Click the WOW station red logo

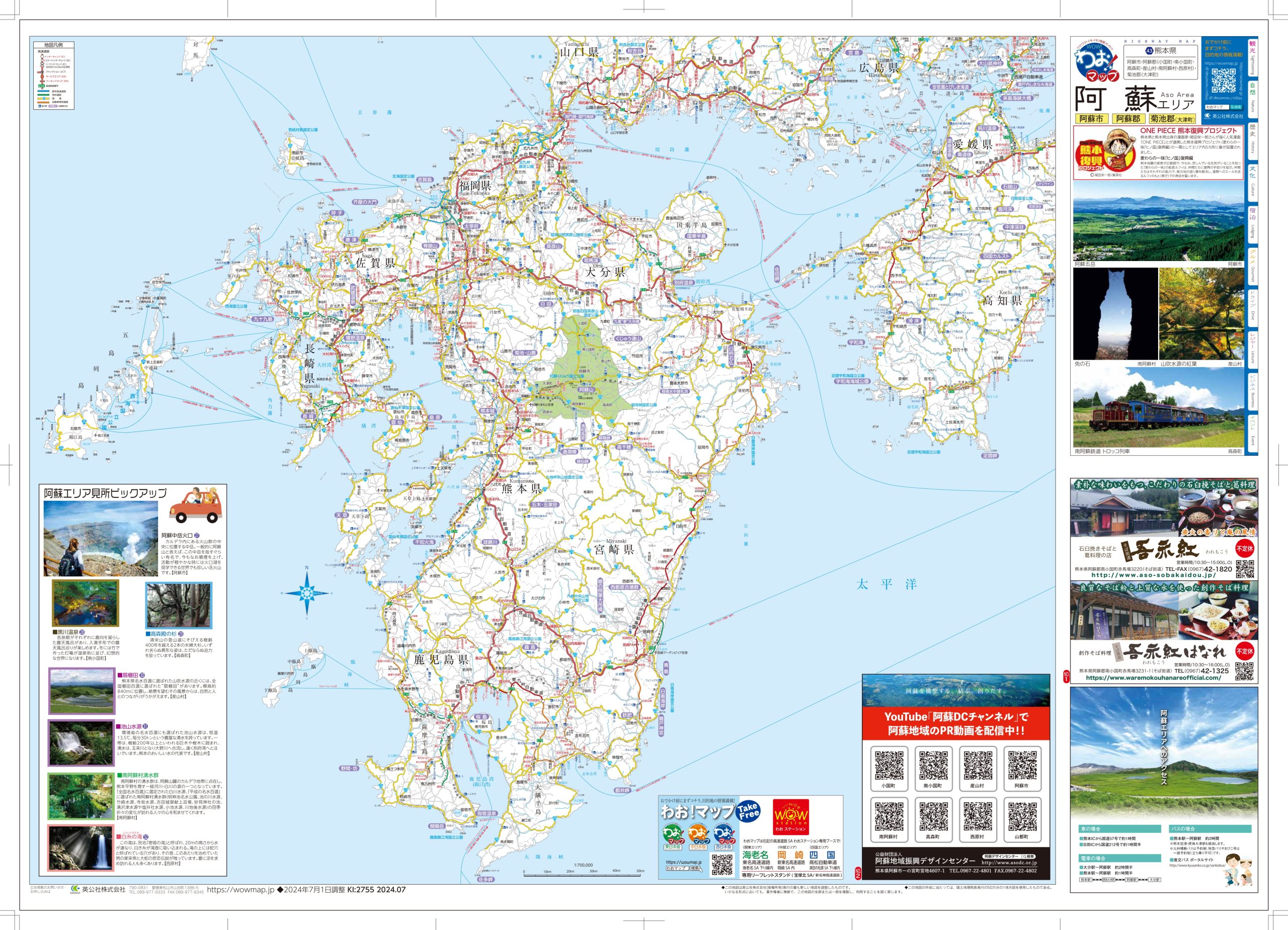click(x=791, y=816)
